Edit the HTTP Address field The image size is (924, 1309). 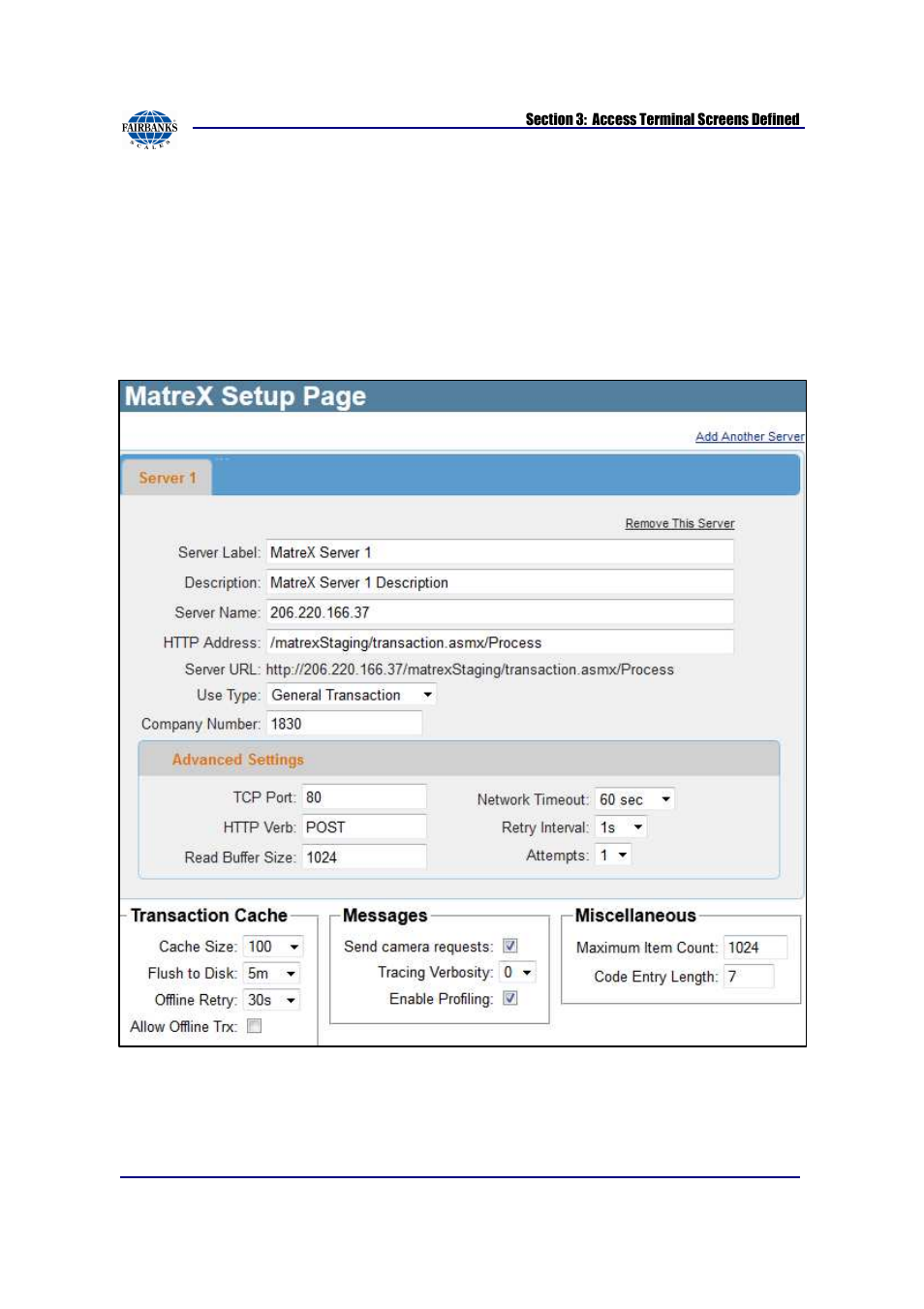pos(500,642)
